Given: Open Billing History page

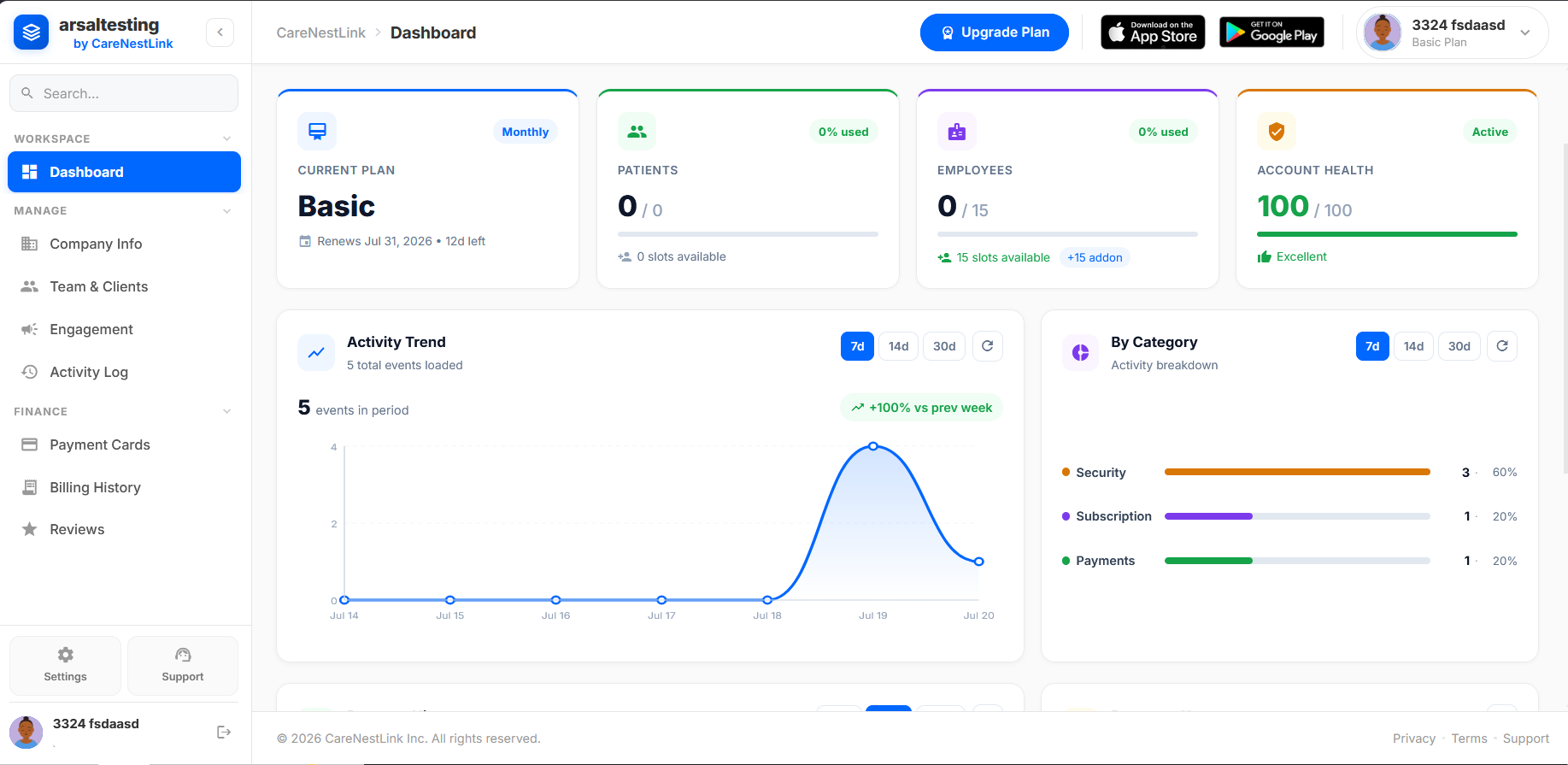Looking at the screenshot, I should (x=124, y=487).
